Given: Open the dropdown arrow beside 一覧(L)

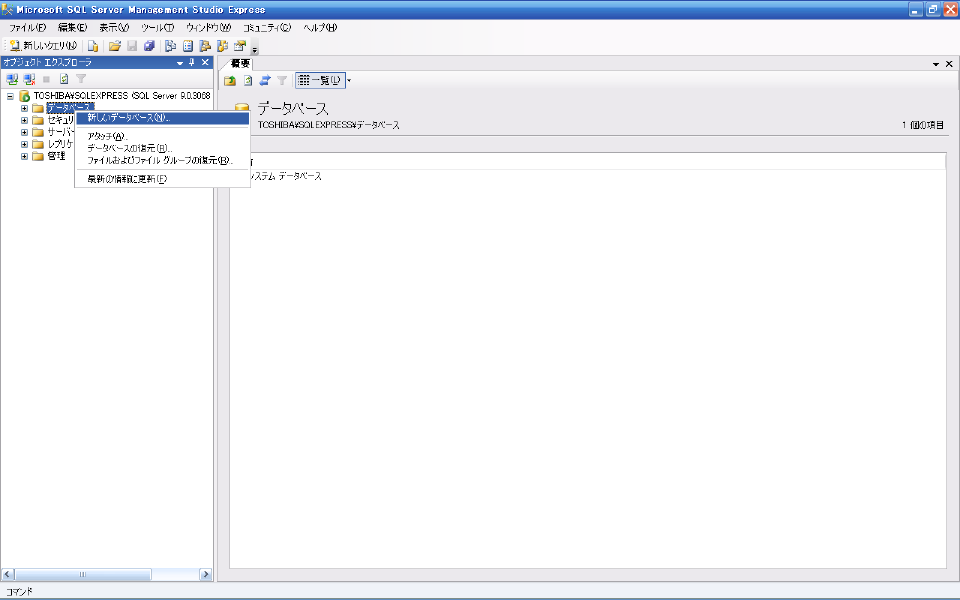Looking at the screenshot, I should [349, 80].
